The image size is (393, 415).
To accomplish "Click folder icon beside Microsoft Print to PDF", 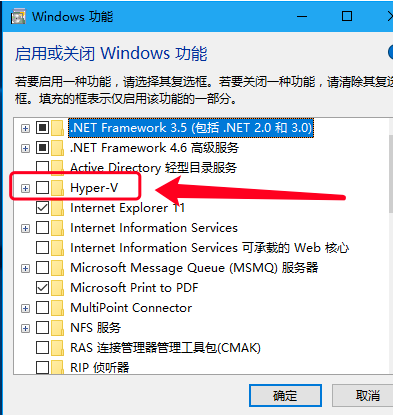I will [x=57, y=288].
